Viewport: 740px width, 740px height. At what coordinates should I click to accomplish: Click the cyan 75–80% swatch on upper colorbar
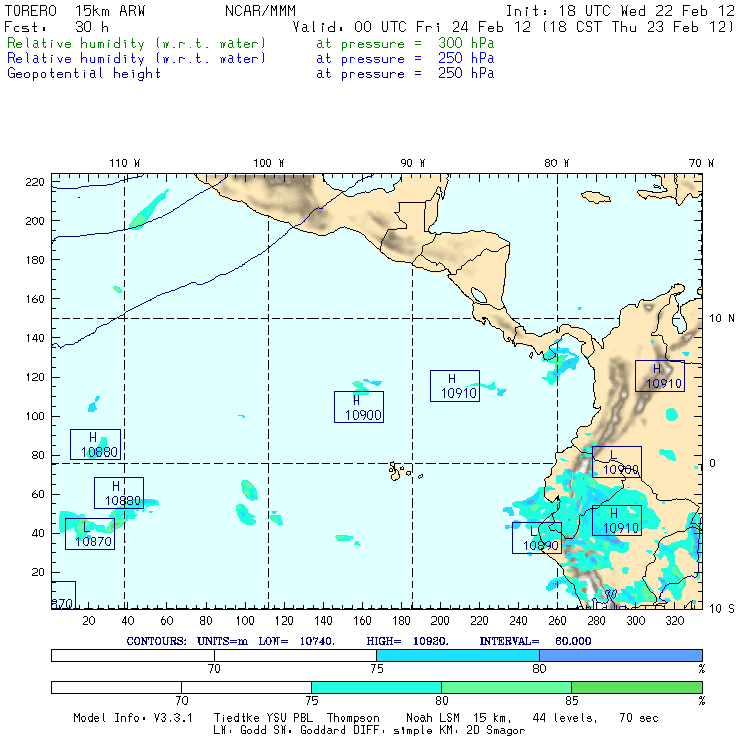tap(458, 655)
